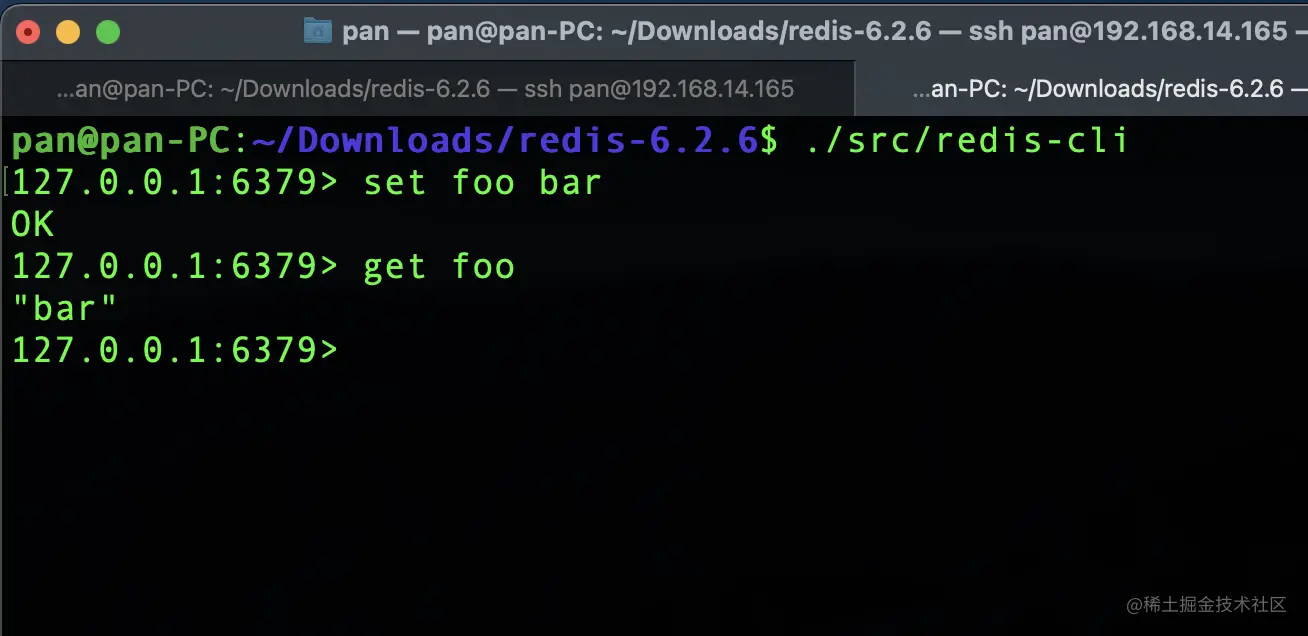The height and width of the screenshot is (636, 1308).
Task: Click the dollar sign in the shell prompt
Action: [769, 141]
